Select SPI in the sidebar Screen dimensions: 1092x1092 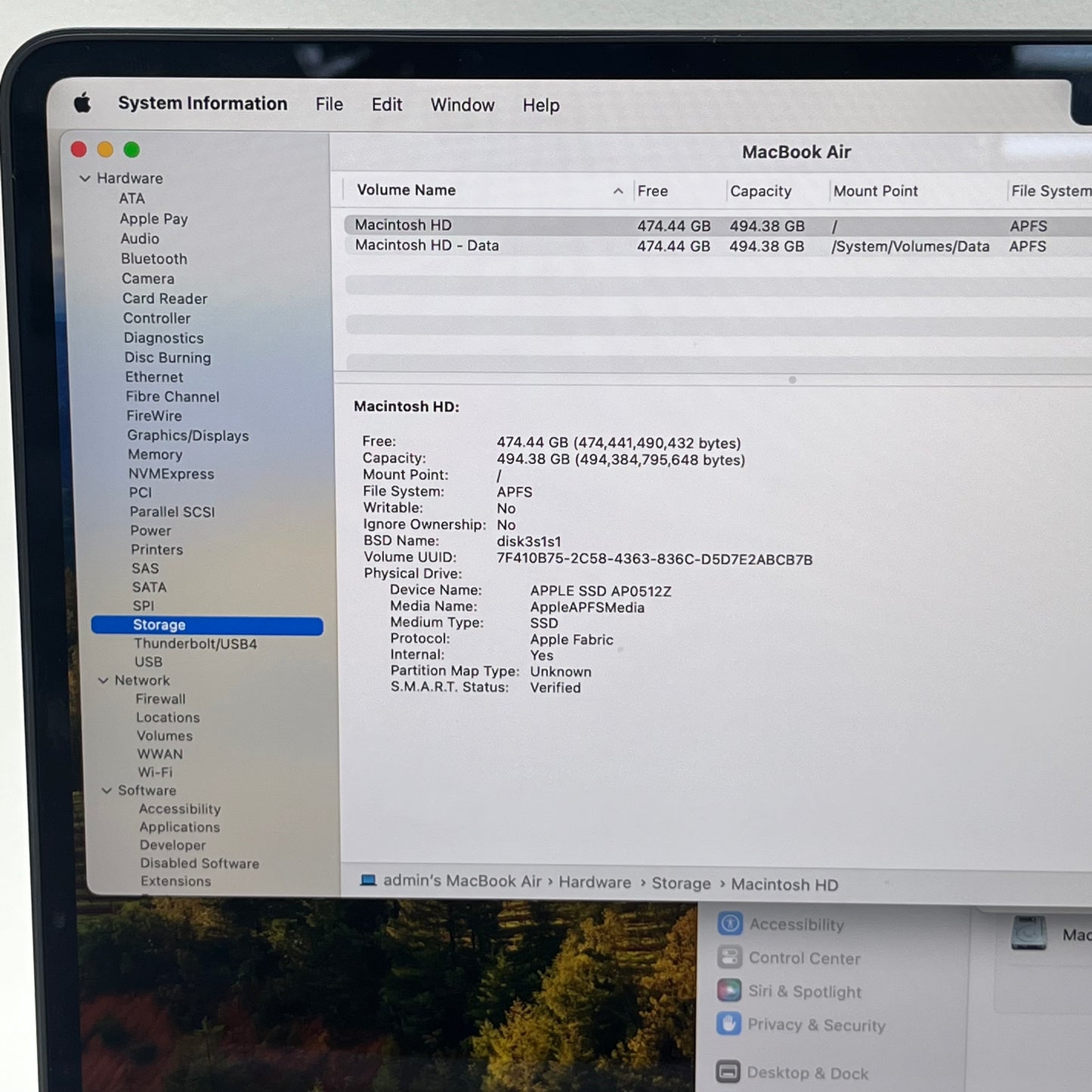click(144, 605)
